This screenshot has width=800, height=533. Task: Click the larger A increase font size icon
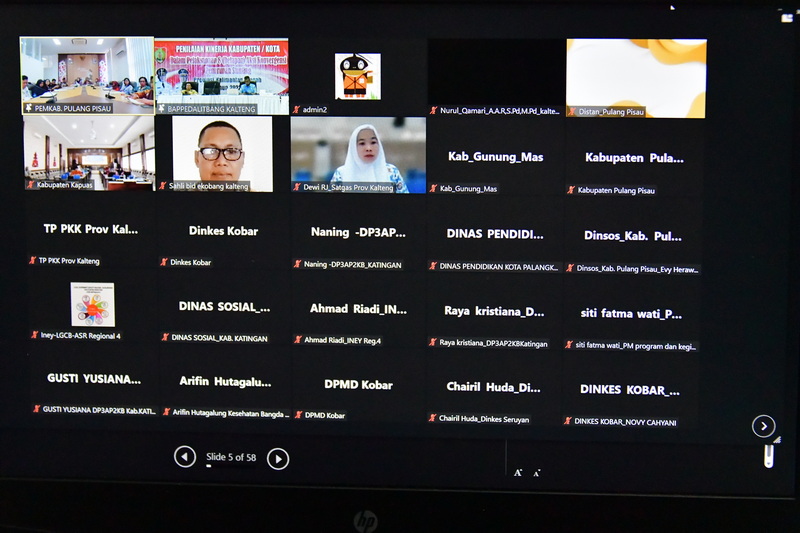tap(518, 473)
